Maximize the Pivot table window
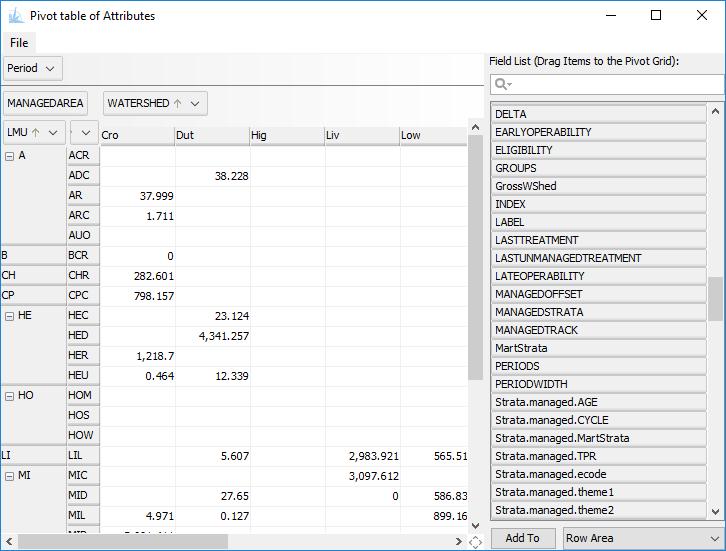Viewport: 726px width, 551px height. point(656,16)
